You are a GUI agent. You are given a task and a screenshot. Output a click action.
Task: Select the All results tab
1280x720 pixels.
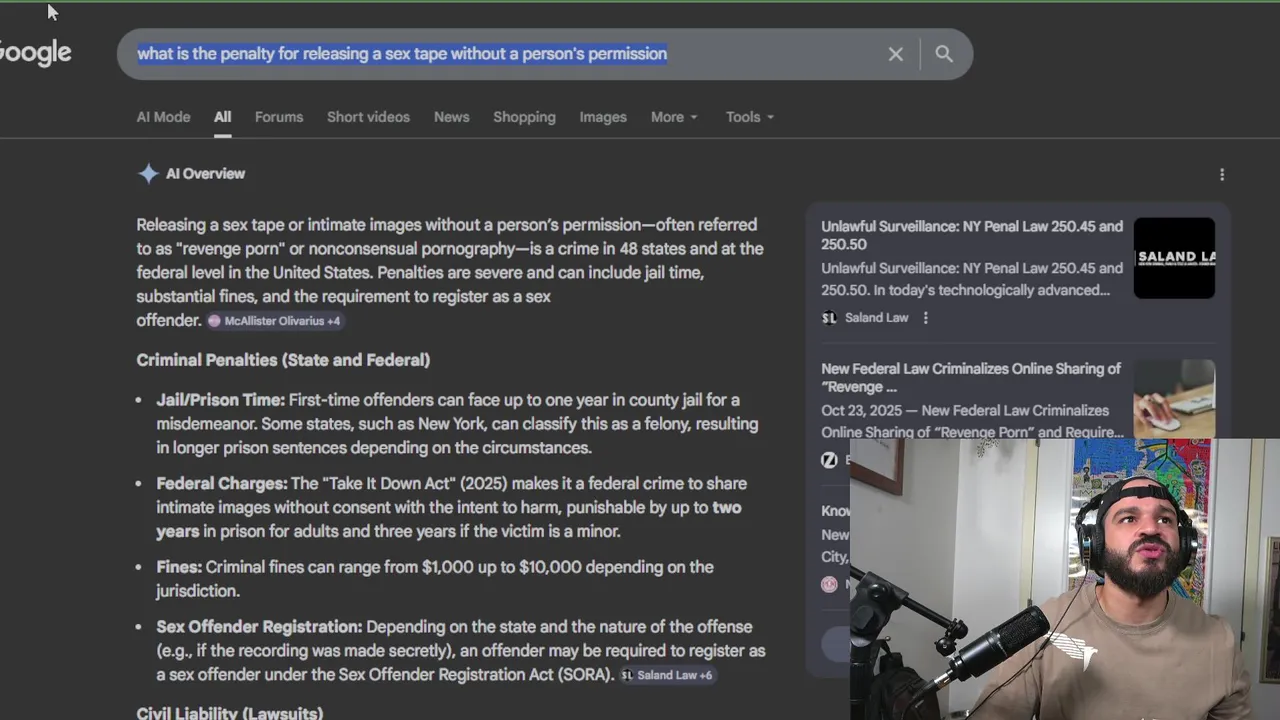coord(222,117)
